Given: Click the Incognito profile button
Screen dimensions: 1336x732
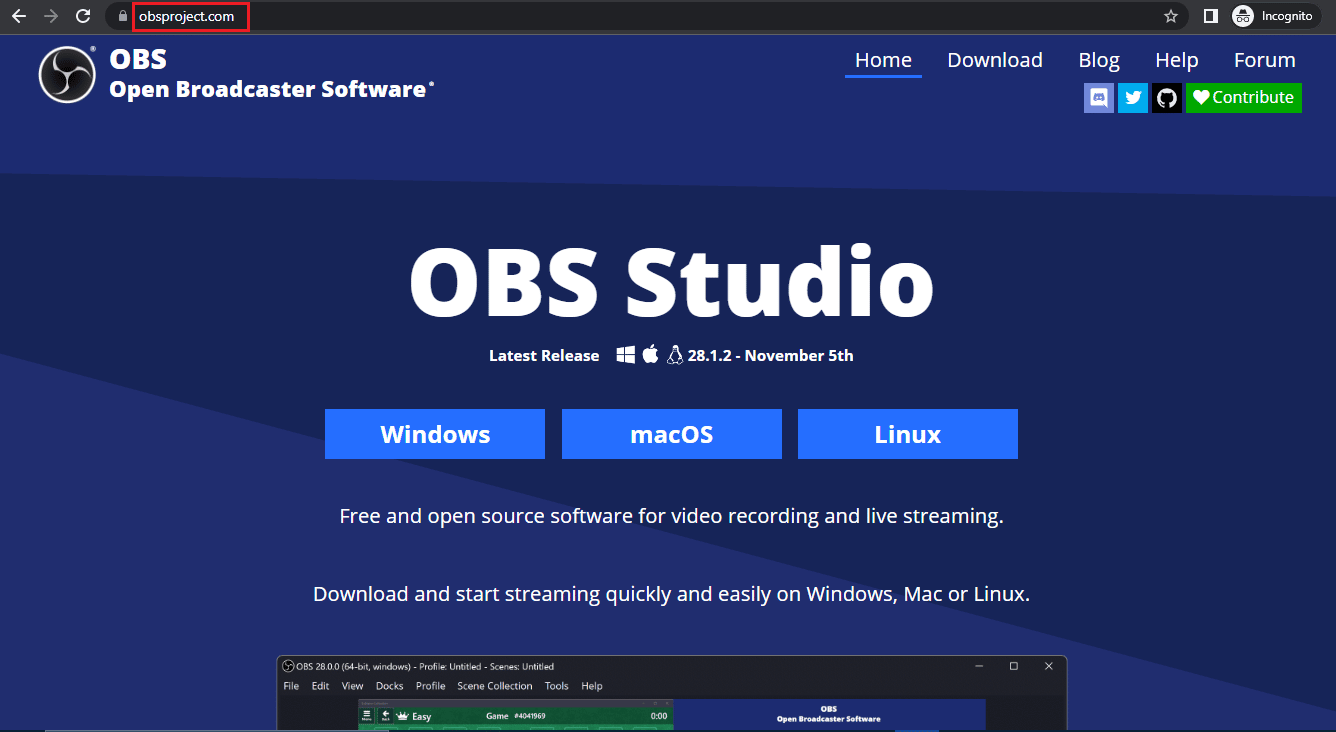Looking at the screenshot, I should [x=1273, y=16].
